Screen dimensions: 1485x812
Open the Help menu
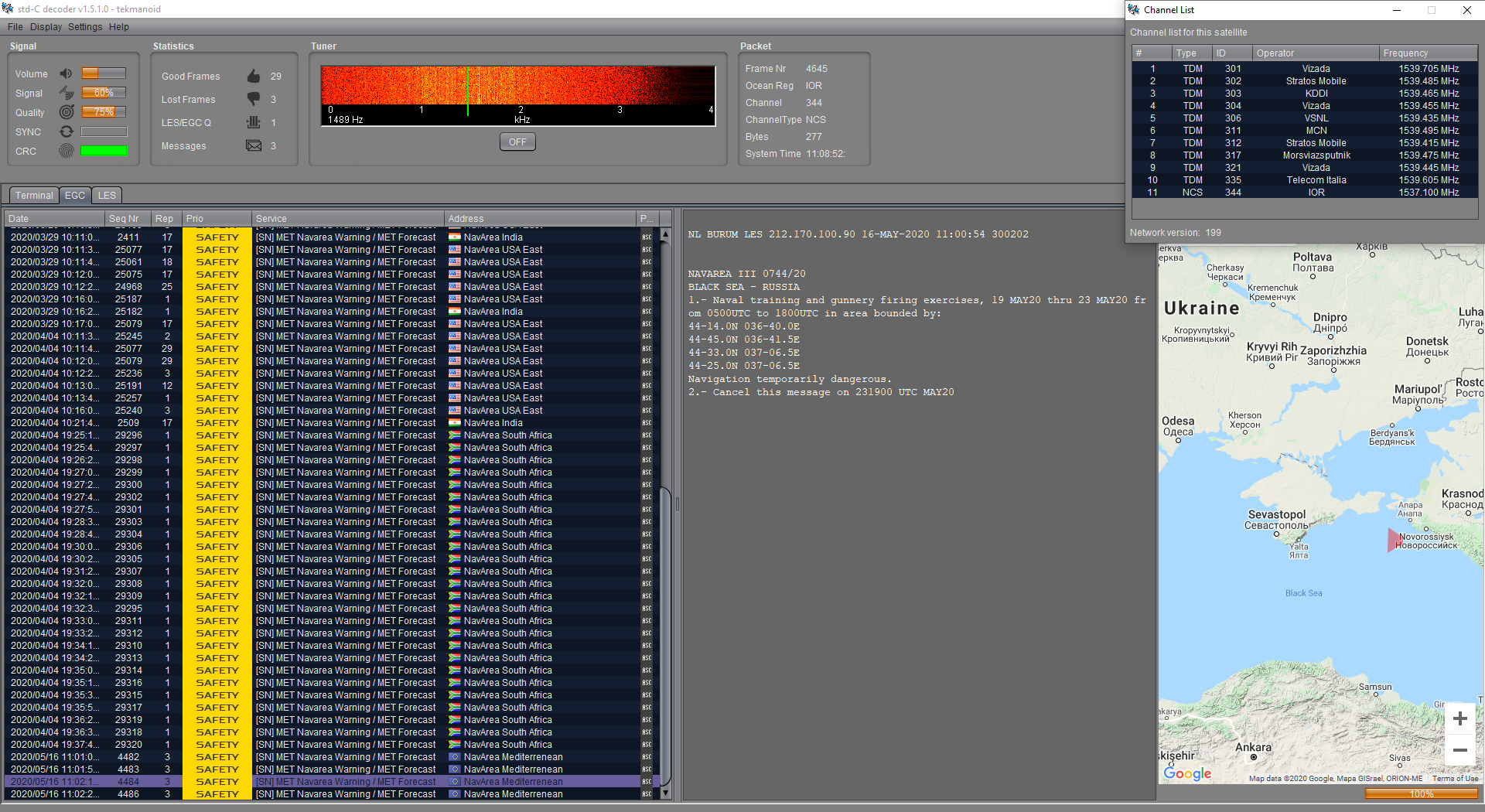coord(118,26)
